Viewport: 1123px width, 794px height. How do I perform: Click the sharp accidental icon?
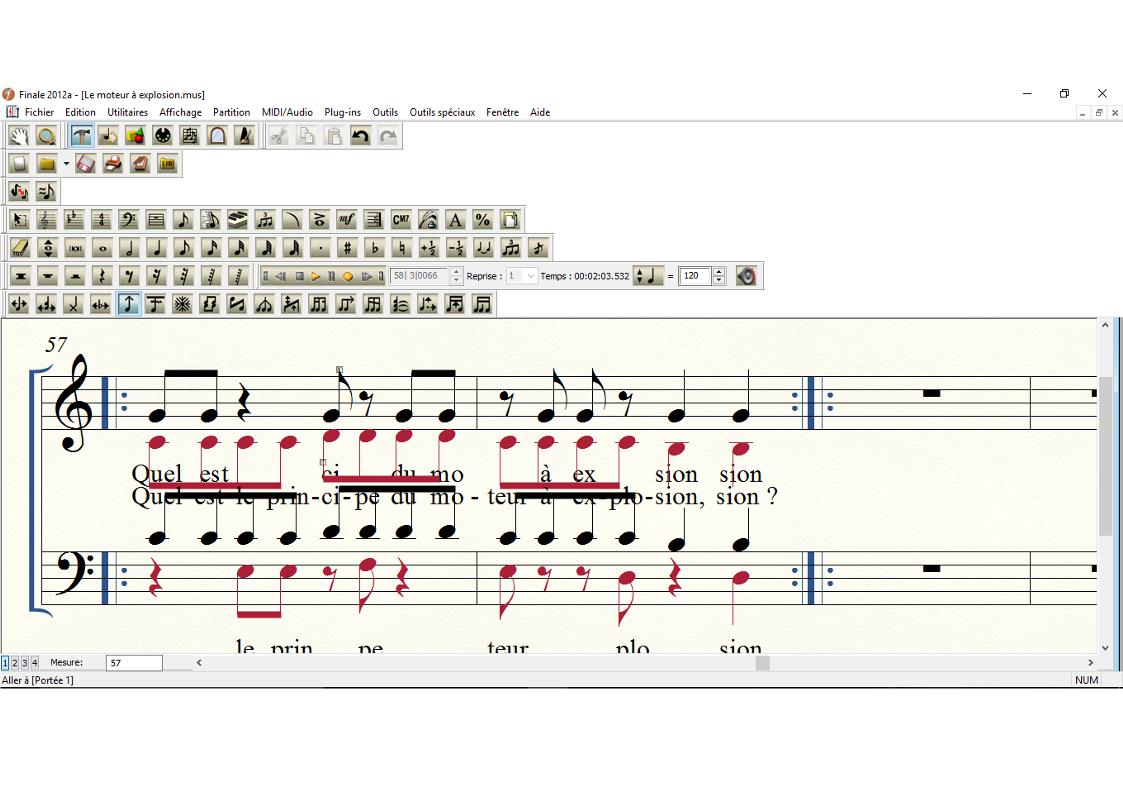tap(347, 248)
